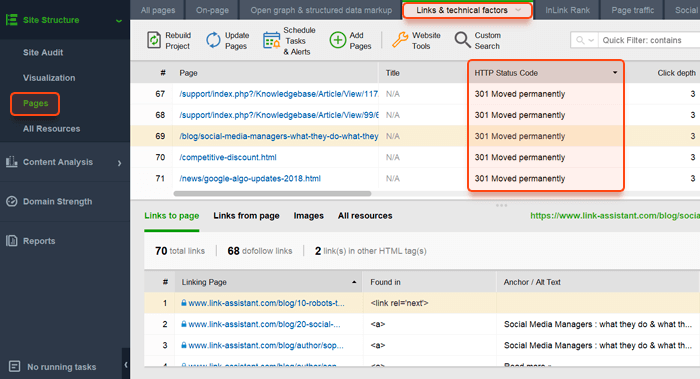This screenshot has height=379, width=700.
Task: Click the Site Structure icon in sidebar
Action: click(11, 20)
